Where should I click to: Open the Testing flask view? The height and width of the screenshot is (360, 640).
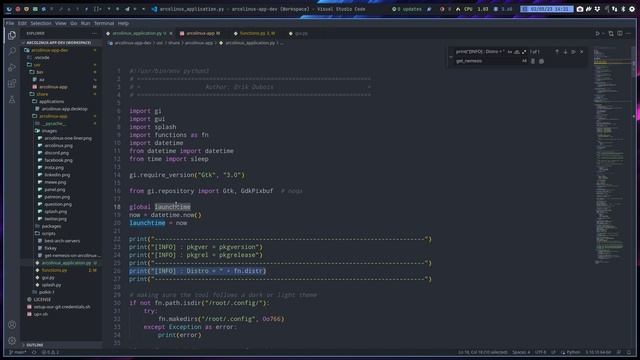coord(12,99)
